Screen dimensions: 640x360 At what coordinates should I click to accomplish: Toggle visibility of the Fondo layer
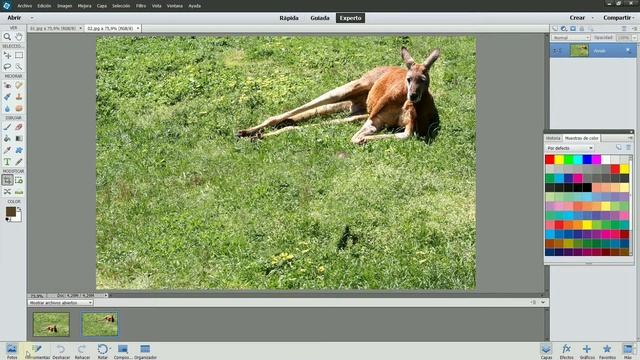558,51
